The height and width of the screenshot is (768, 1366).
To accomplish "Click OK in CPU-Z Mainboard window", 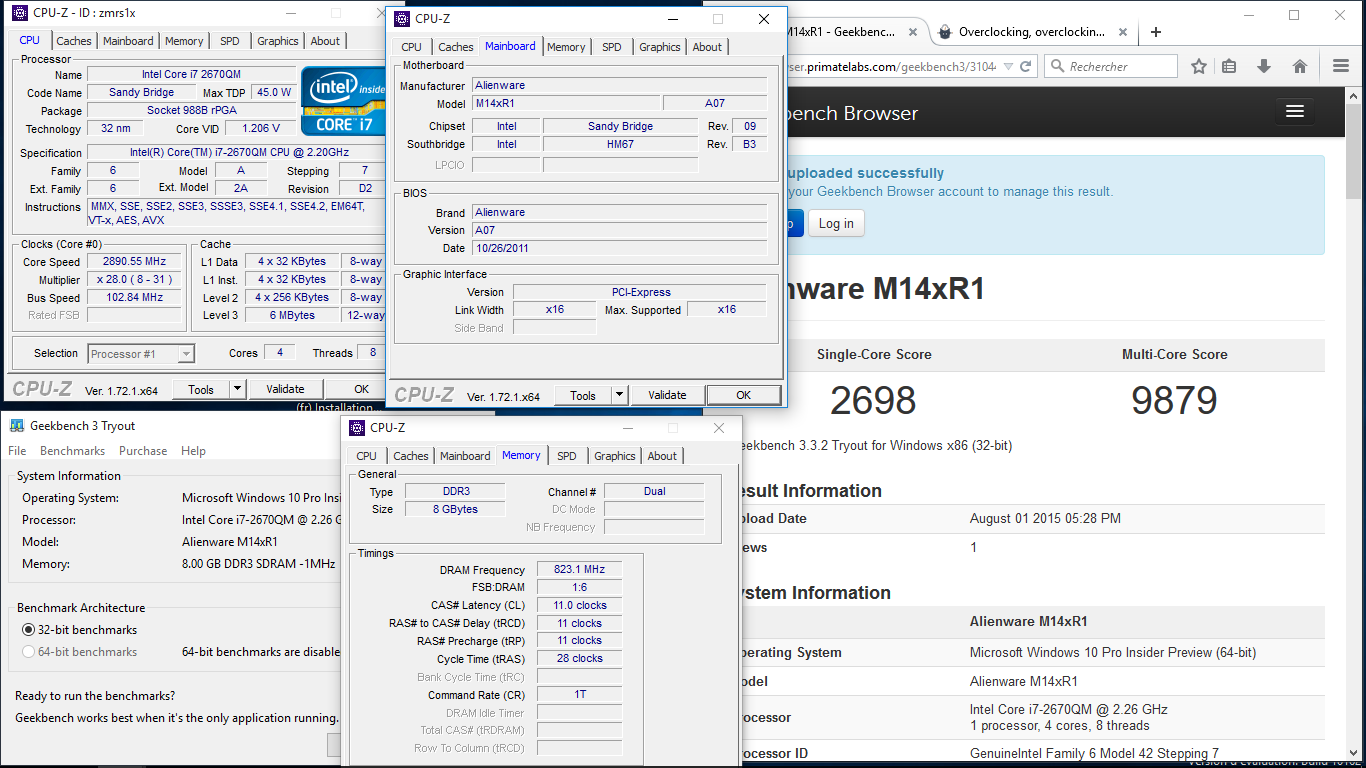I will point(743,395).
